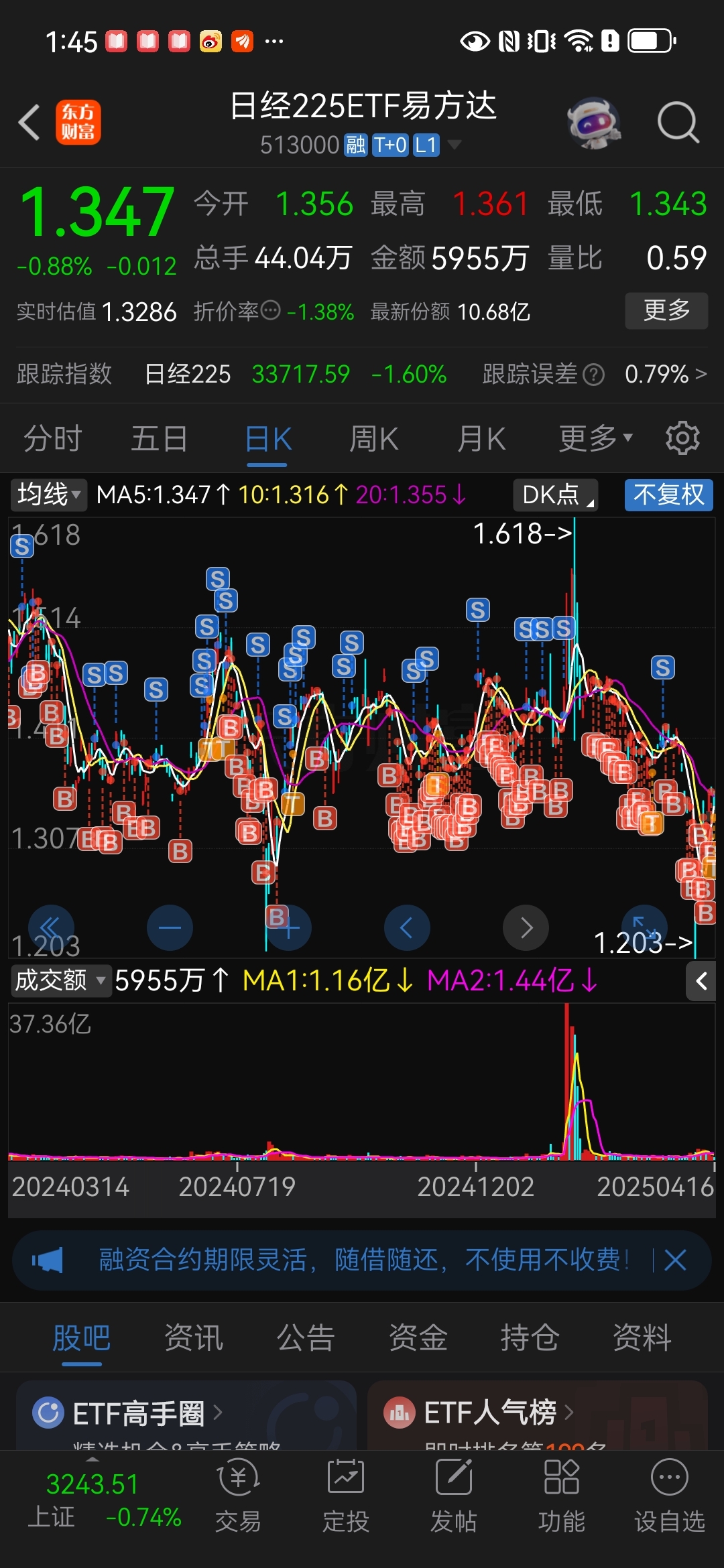The width and height of the screenshot is (724, 1568).
Task: Open 成交额 indicator dropdown
Action: (x=60, y=981)
